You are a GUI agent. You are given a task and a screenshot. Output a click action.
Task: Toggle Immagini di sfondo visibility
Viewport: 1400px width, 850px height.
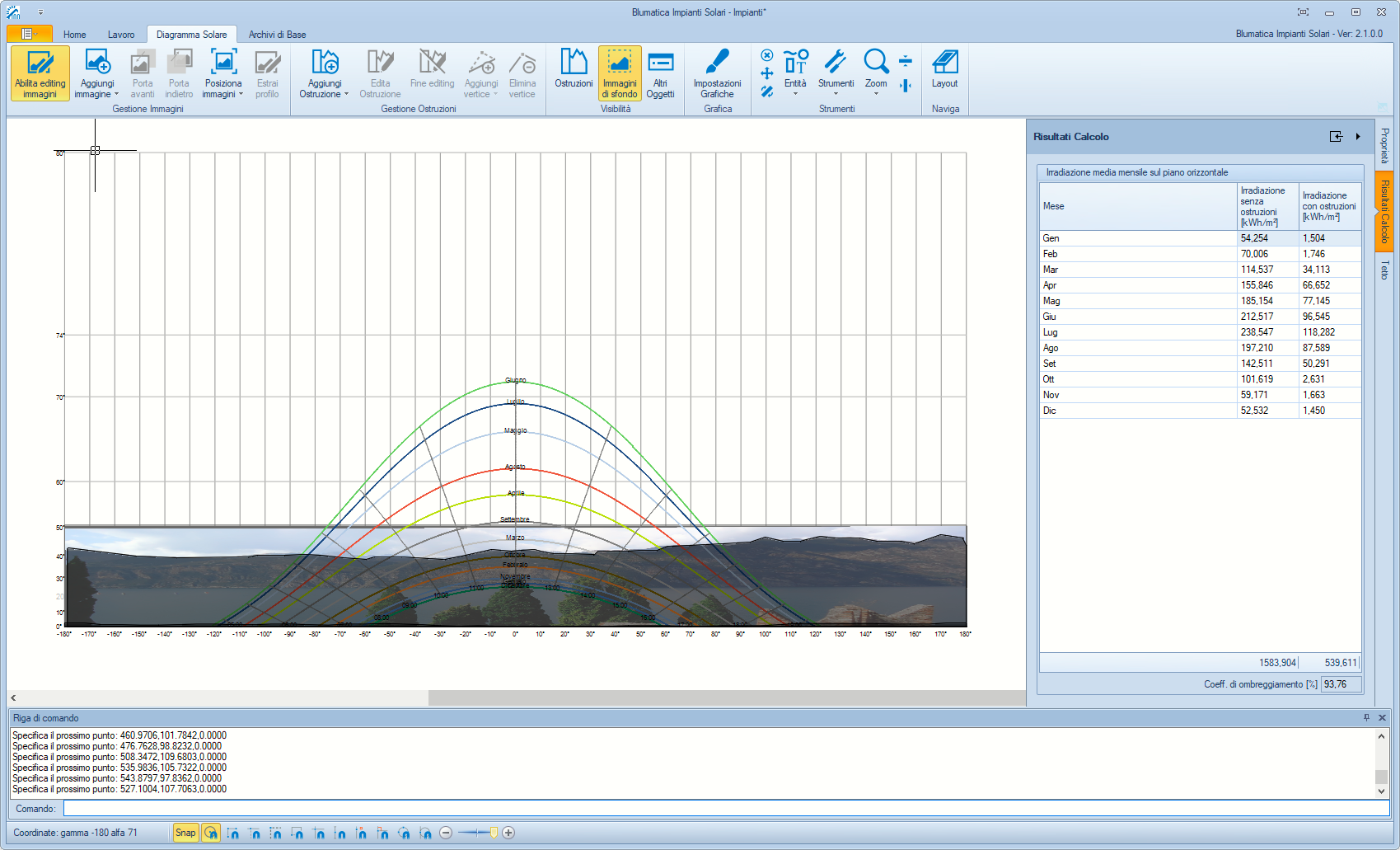pyautogui.click(x=620, y=73)
